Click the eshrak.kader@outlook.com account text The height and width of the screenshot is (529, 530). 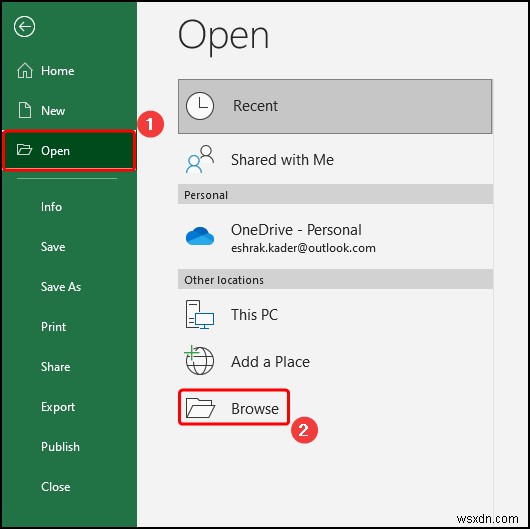pos(303,248)
